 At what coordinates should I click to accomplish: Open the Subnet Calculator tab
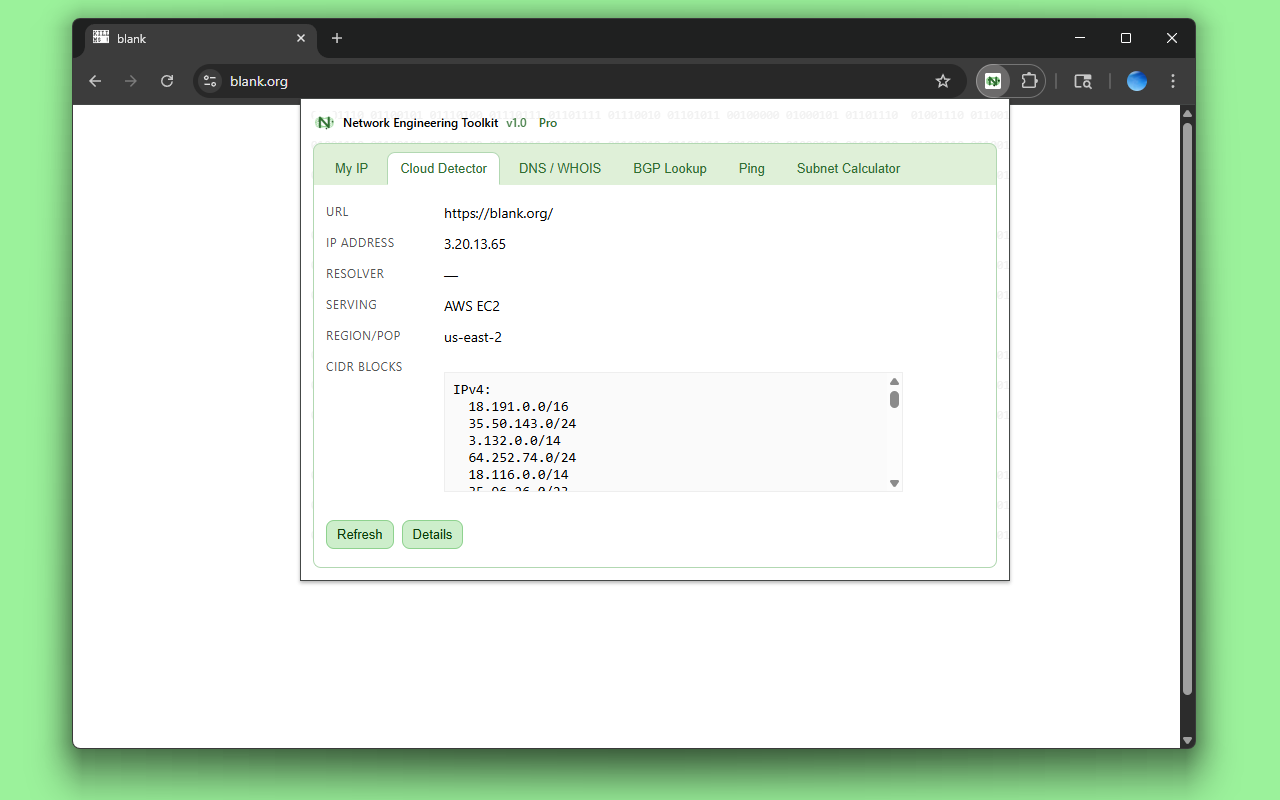point(848,168)
